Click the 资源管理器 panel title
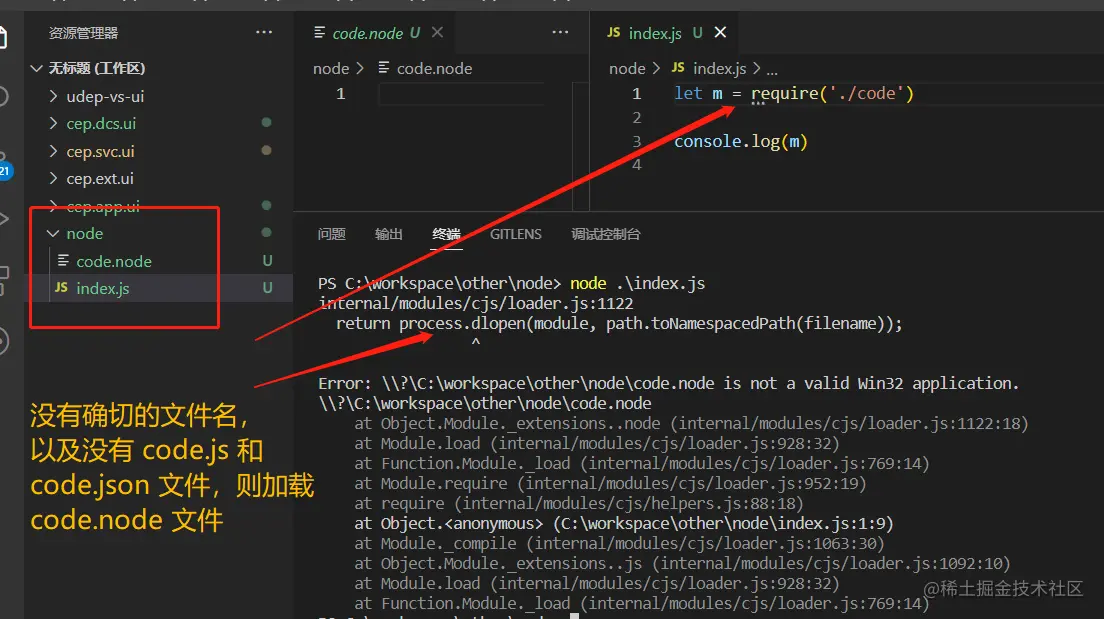Screen dimensions: 1104x619 (83, 33)
